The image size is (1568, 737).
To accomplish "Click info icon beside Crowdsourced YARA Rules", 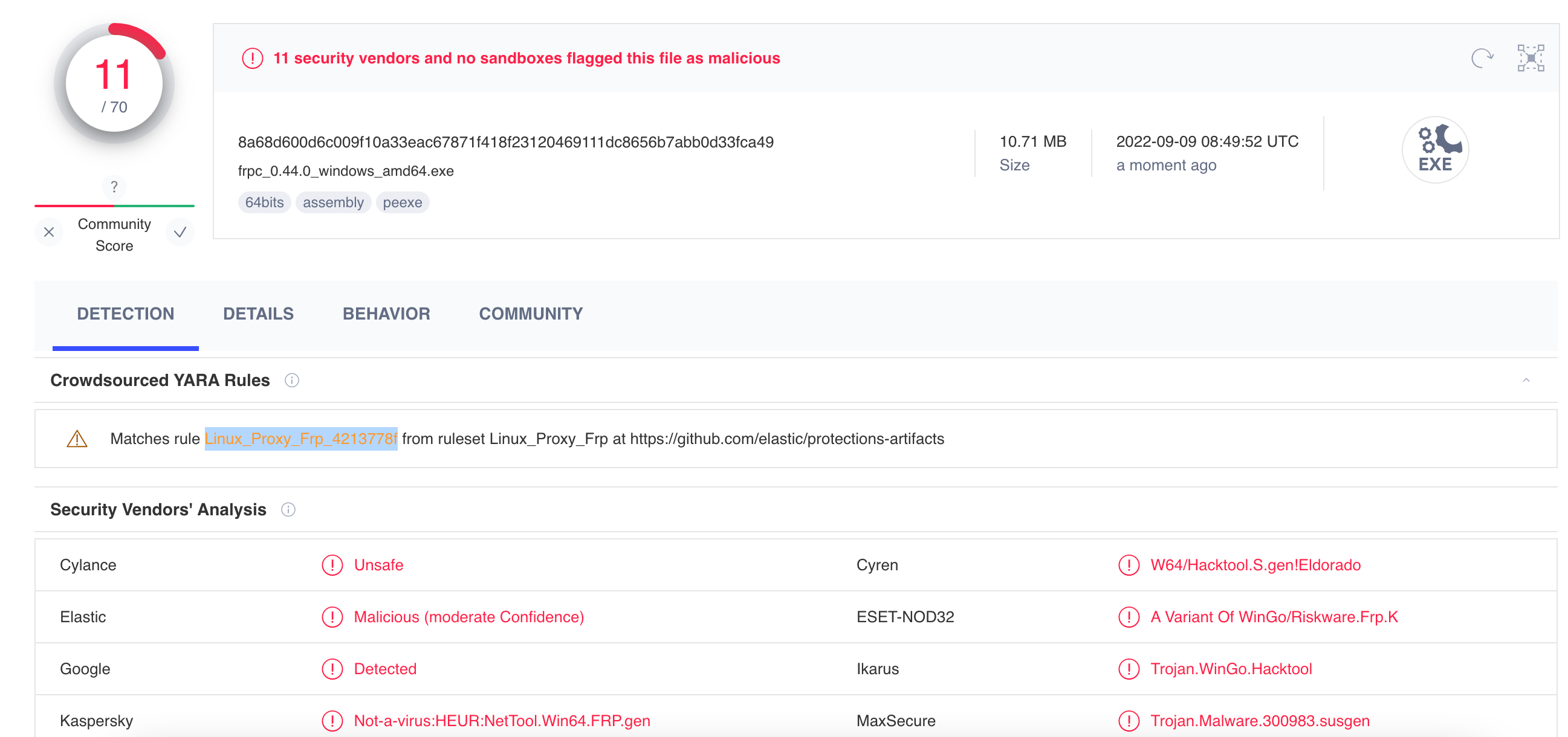I will pos(291,380).
